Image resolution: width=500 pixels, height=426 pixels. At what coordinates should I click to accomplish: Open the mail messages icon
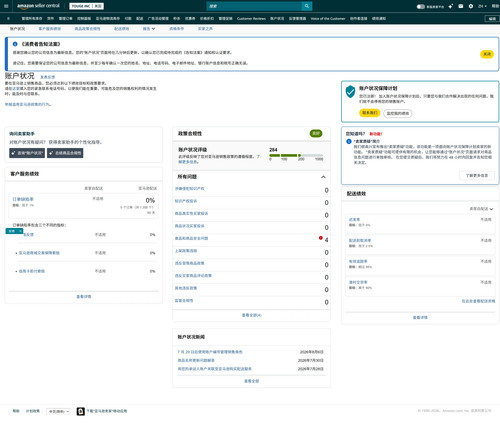[461, 6]
